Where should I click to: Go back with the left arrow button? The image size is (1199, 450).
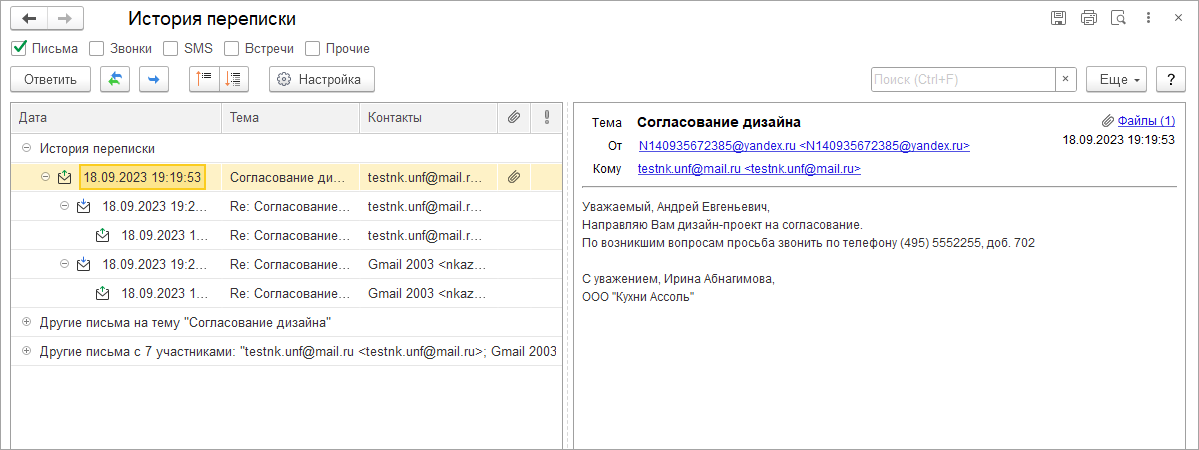click(x=29, y=18)
